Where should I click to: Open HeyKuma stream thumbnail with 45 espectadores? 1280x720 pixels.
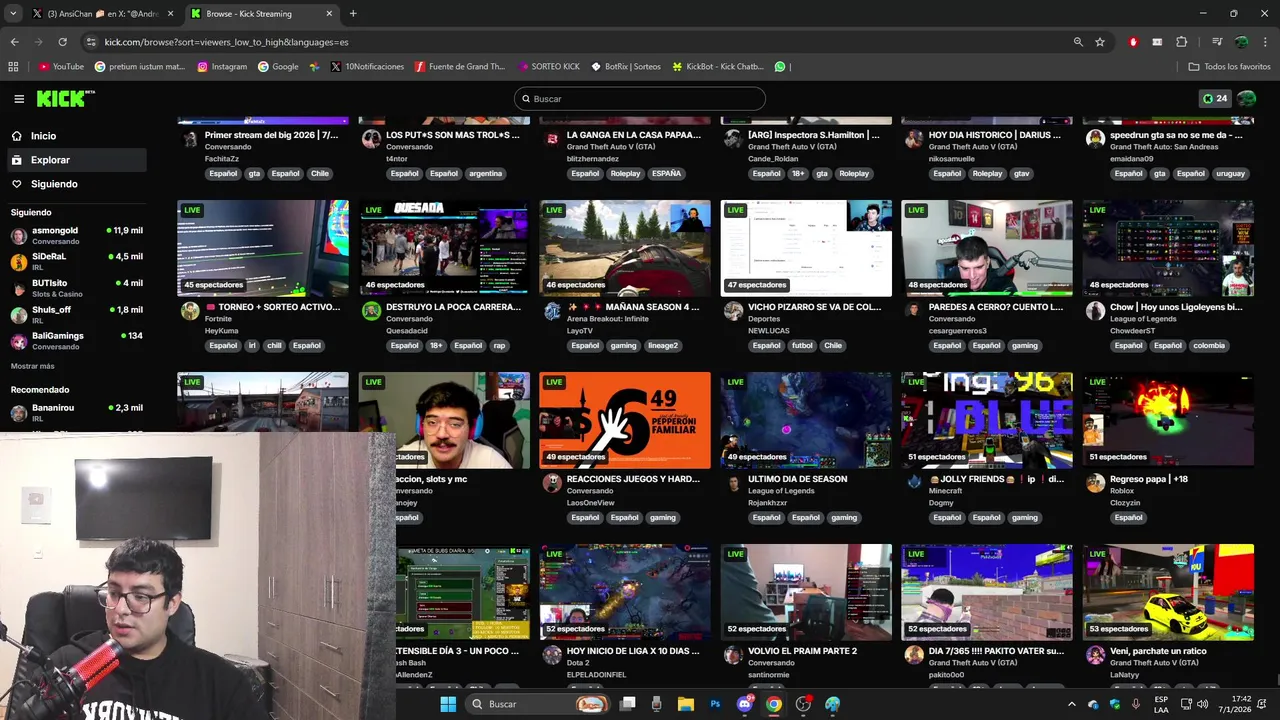tap(263, 248)
